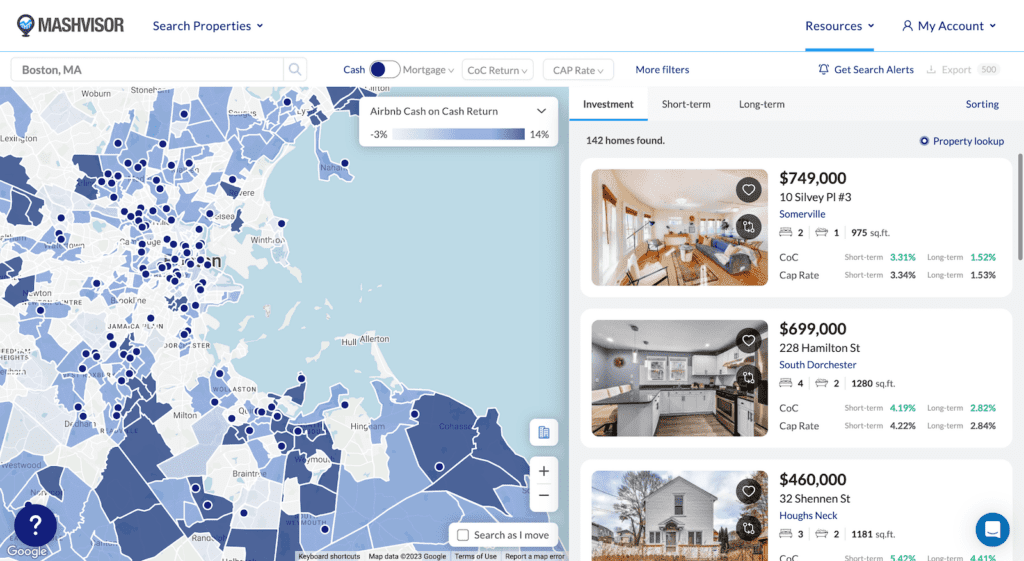The width and height of the screenshot is (1024, 561).
Task: Open the My Account menu
Action: pos(949,26)
